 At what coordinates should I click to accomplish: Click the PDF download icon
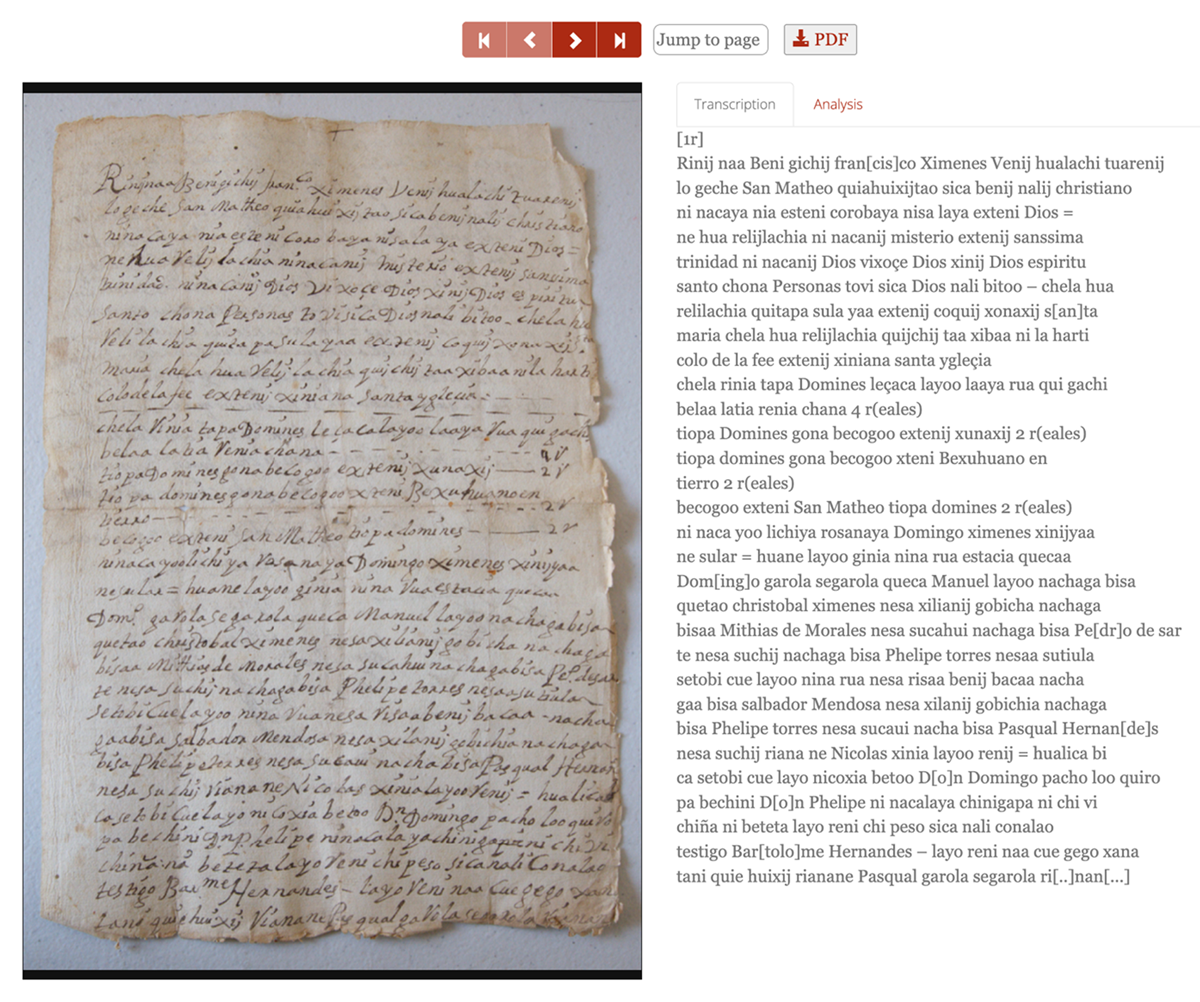pyautogui.click(x=800, y=40)
